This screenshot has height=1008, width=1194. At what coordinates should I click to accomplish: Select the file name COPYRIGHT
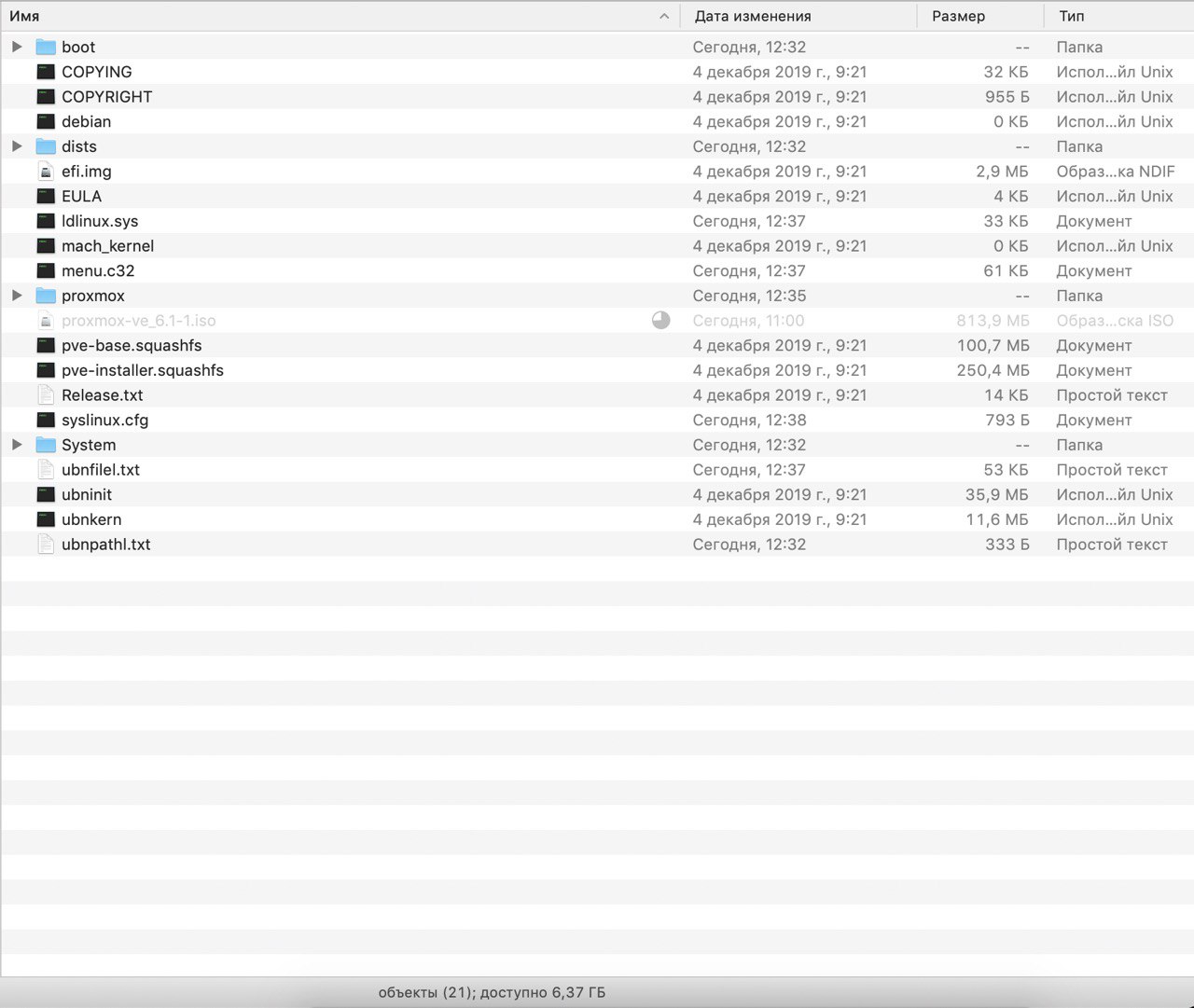pyautogui.click(x=107, y=97)
